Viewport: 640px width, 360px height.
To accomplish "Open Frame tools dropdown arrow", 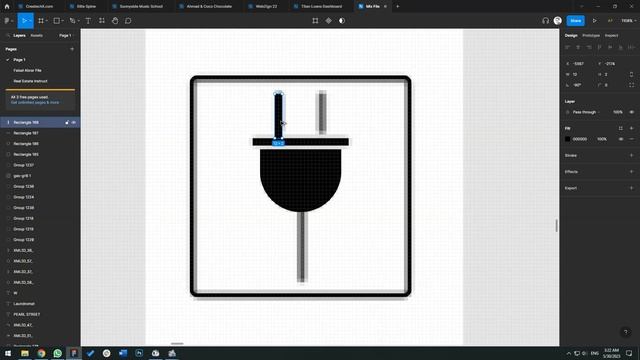I will (47, 21).
